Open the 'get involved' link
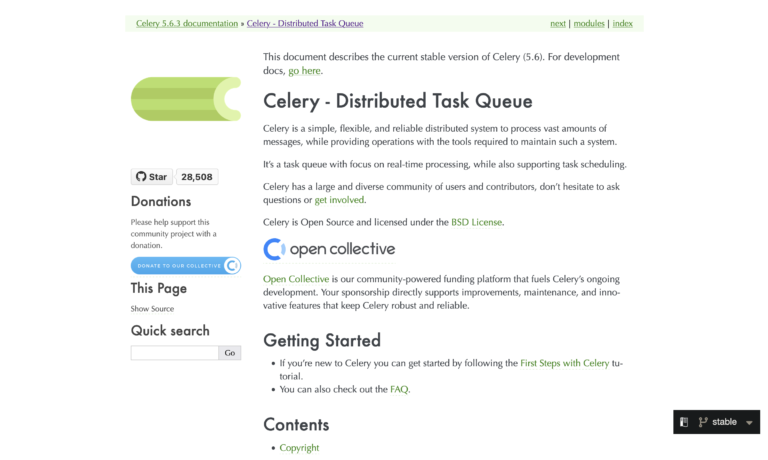The width and height of the screenshot is (768, 460). pyautogui.click(x=339, y=200)
